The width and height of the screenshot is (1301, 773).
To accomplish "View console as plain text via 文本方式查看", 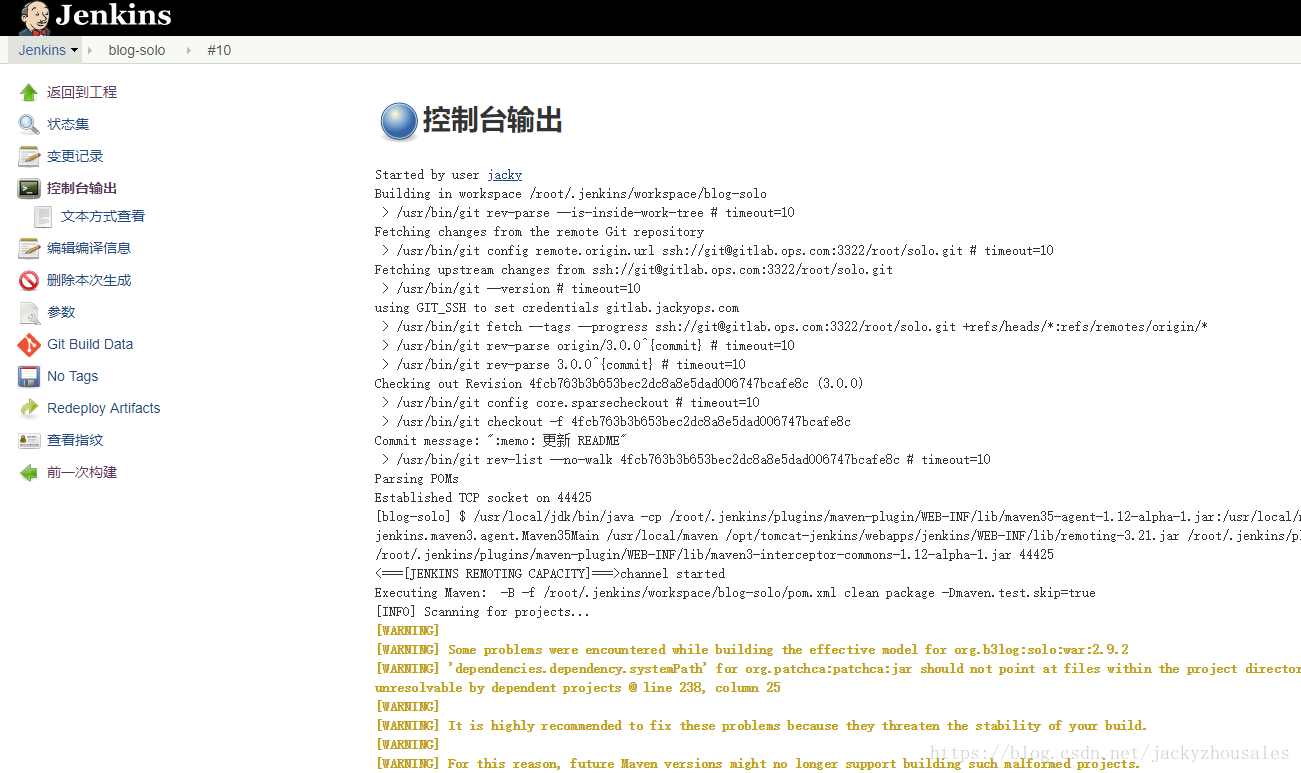I will [103, 216].
